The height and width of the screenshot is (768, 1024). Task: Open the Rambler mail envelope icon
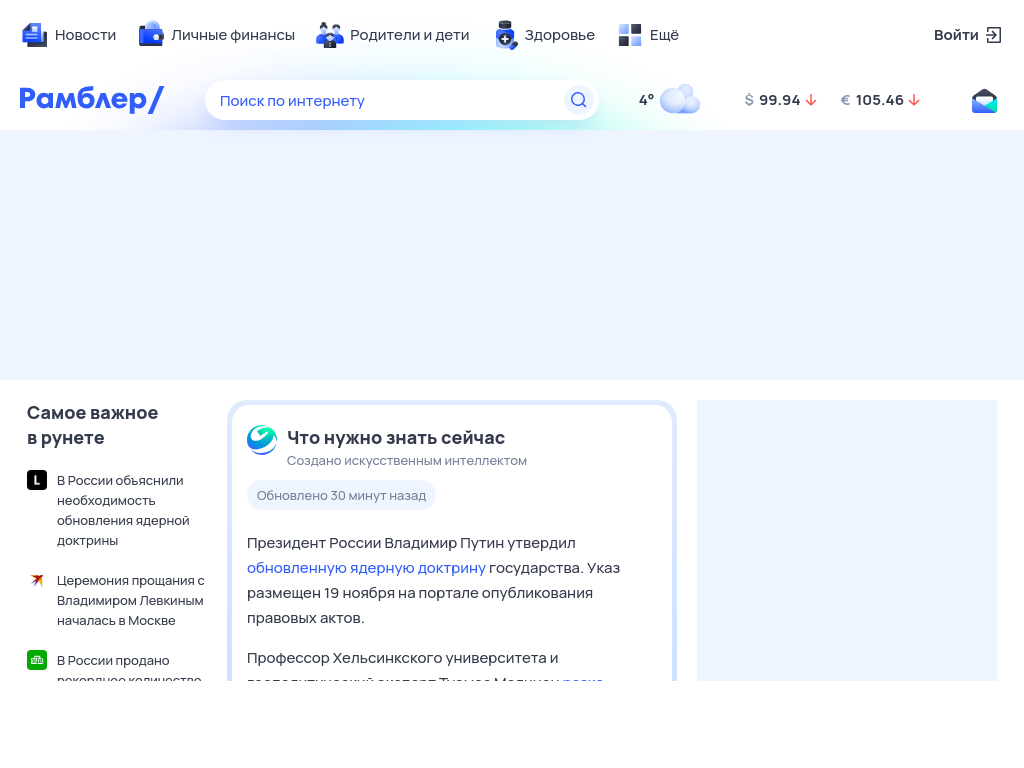coord(984,101)
